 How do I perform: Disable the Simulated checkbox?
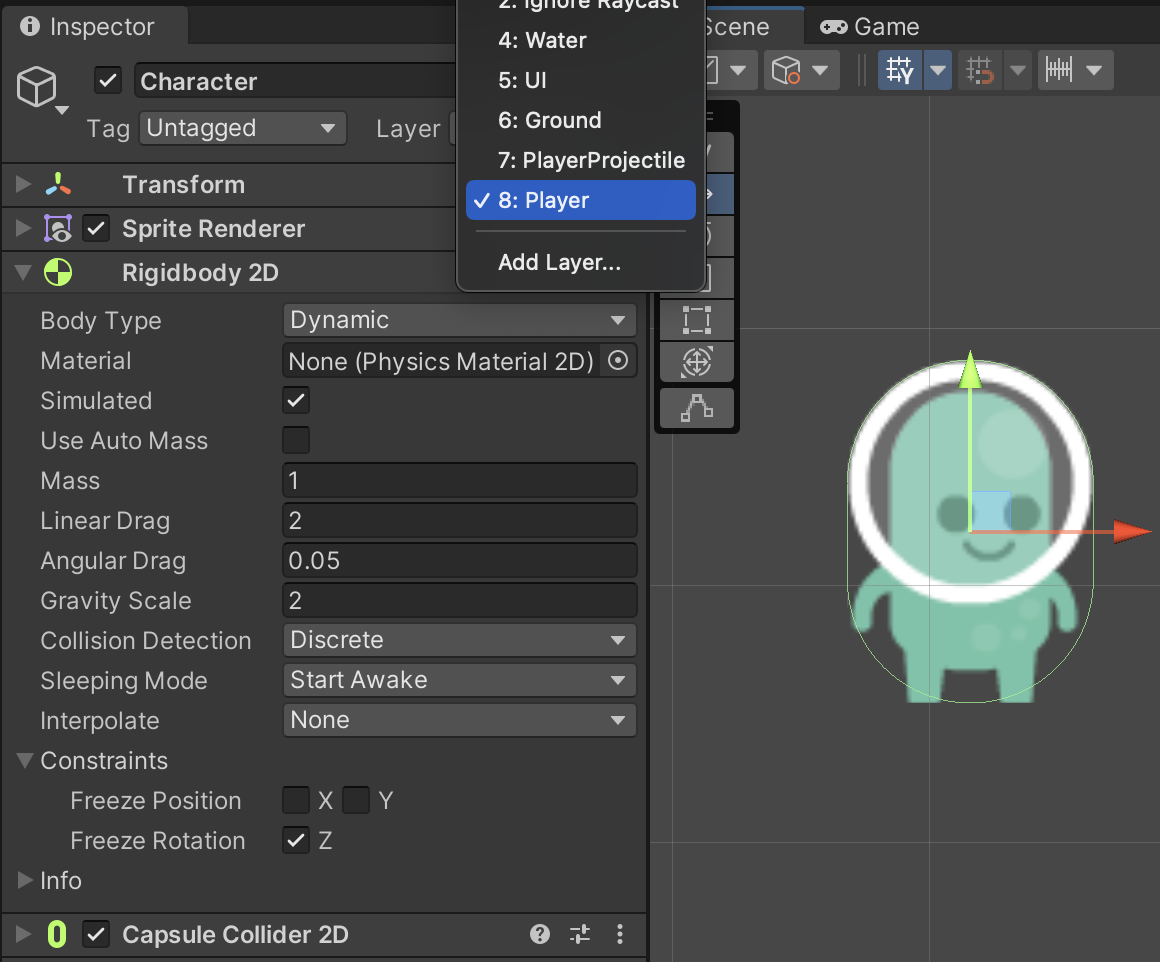pyautogui.click(x=296, y=401)
